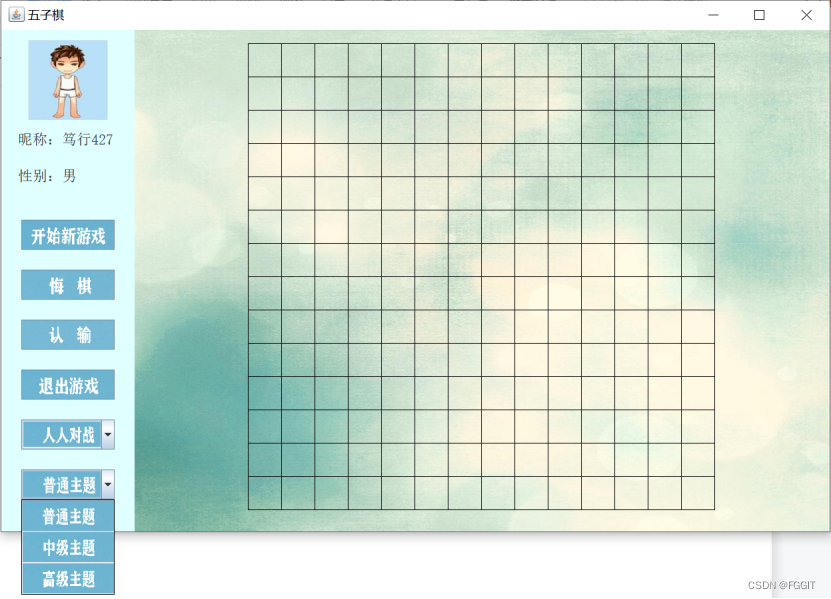Viewport: 831px width, 599px height.
Task: Click the player avatar image
Action: click(x=67, y=80)
